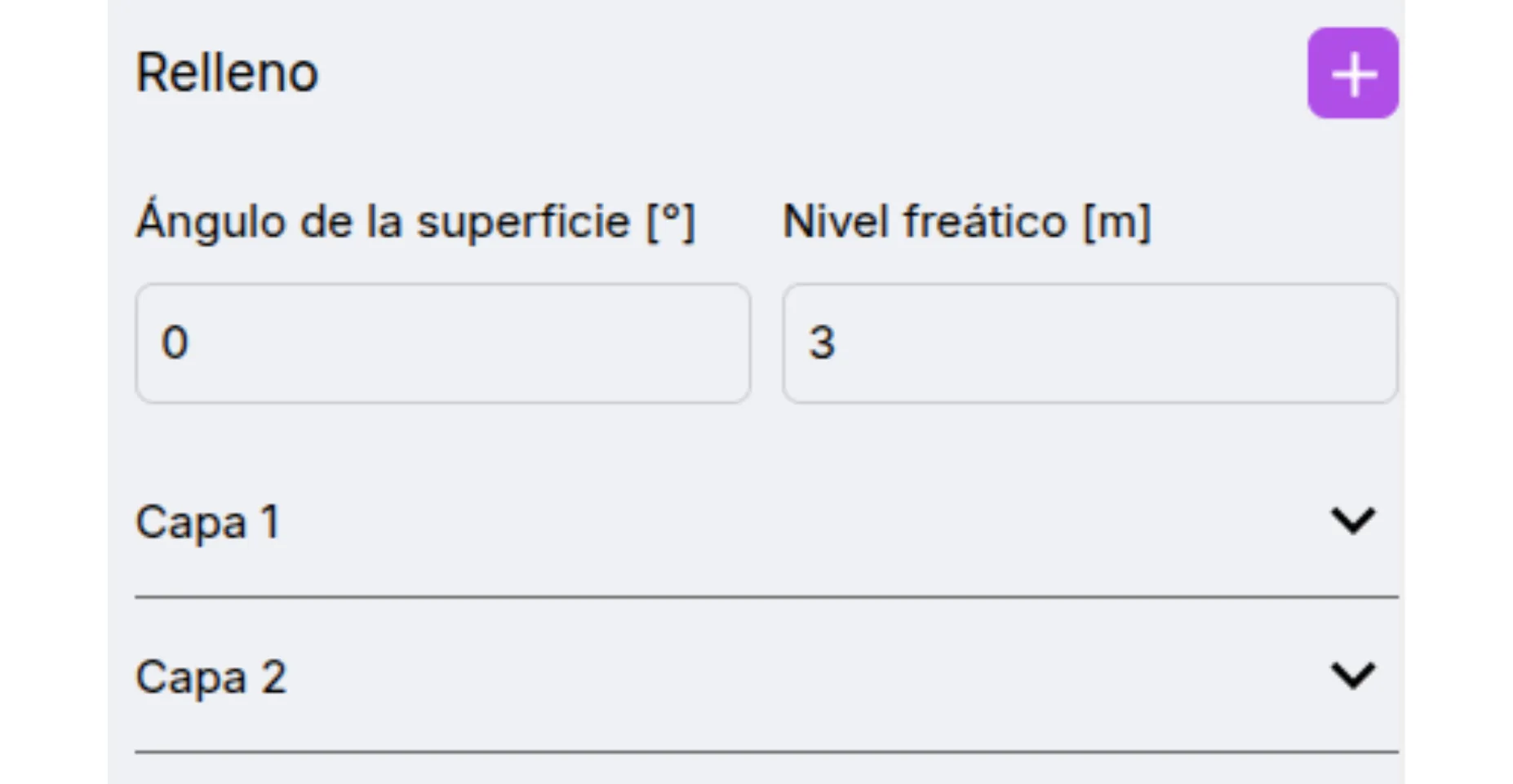1513x784 pixels.
Task: Open the Capa 1 row by its label
Action: (x=208, y=522)
